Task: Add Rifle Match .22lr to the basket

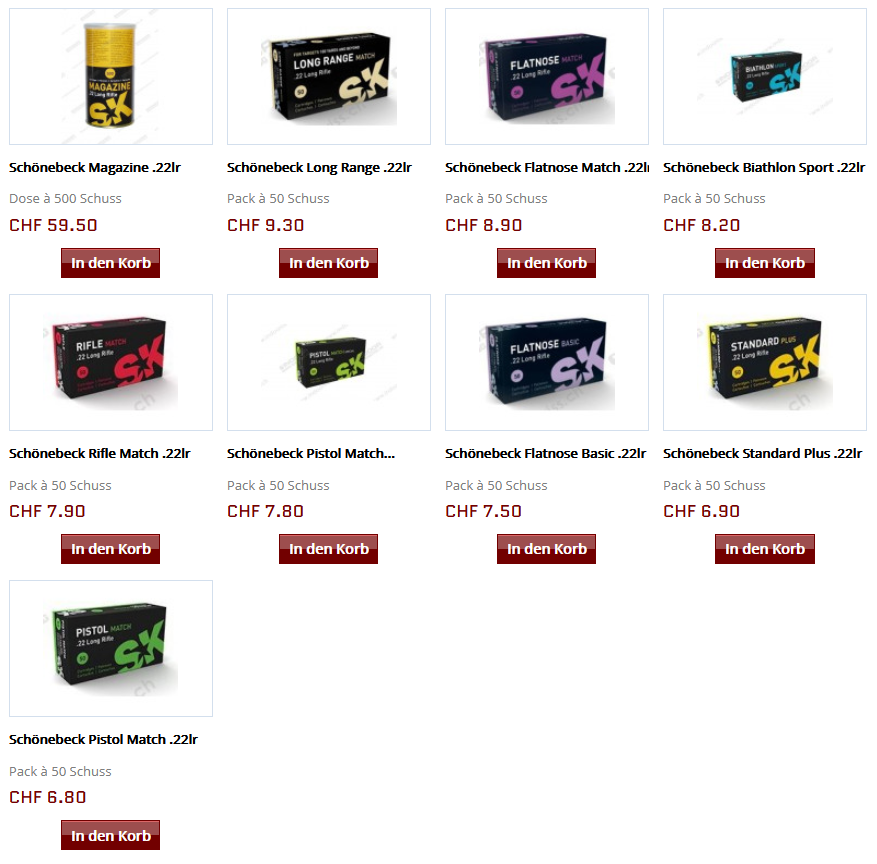Action: coord(111,549)
